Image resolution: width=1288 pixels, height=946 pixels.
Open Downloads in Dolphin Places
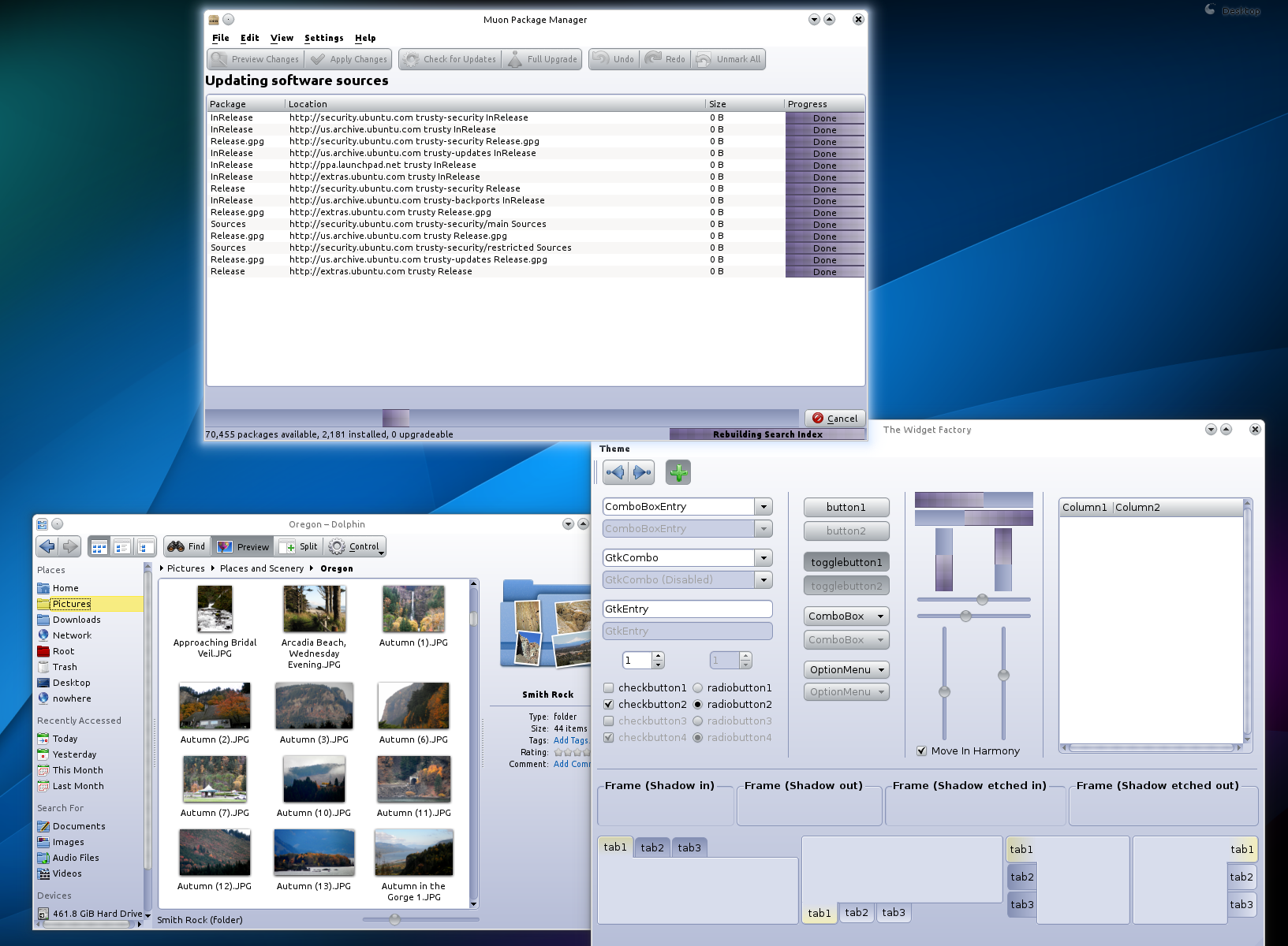click(77, 620)
